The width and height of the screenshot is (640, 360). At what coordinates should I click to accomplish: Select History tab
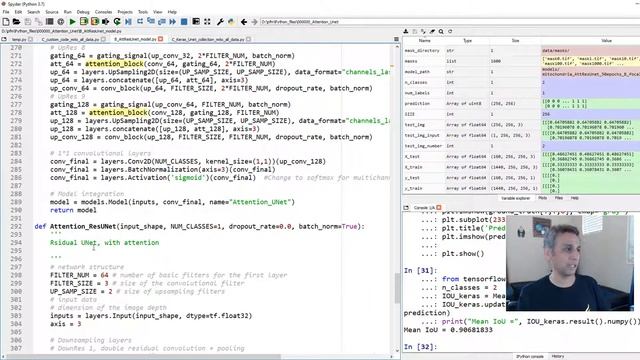(x=558, y=356)
